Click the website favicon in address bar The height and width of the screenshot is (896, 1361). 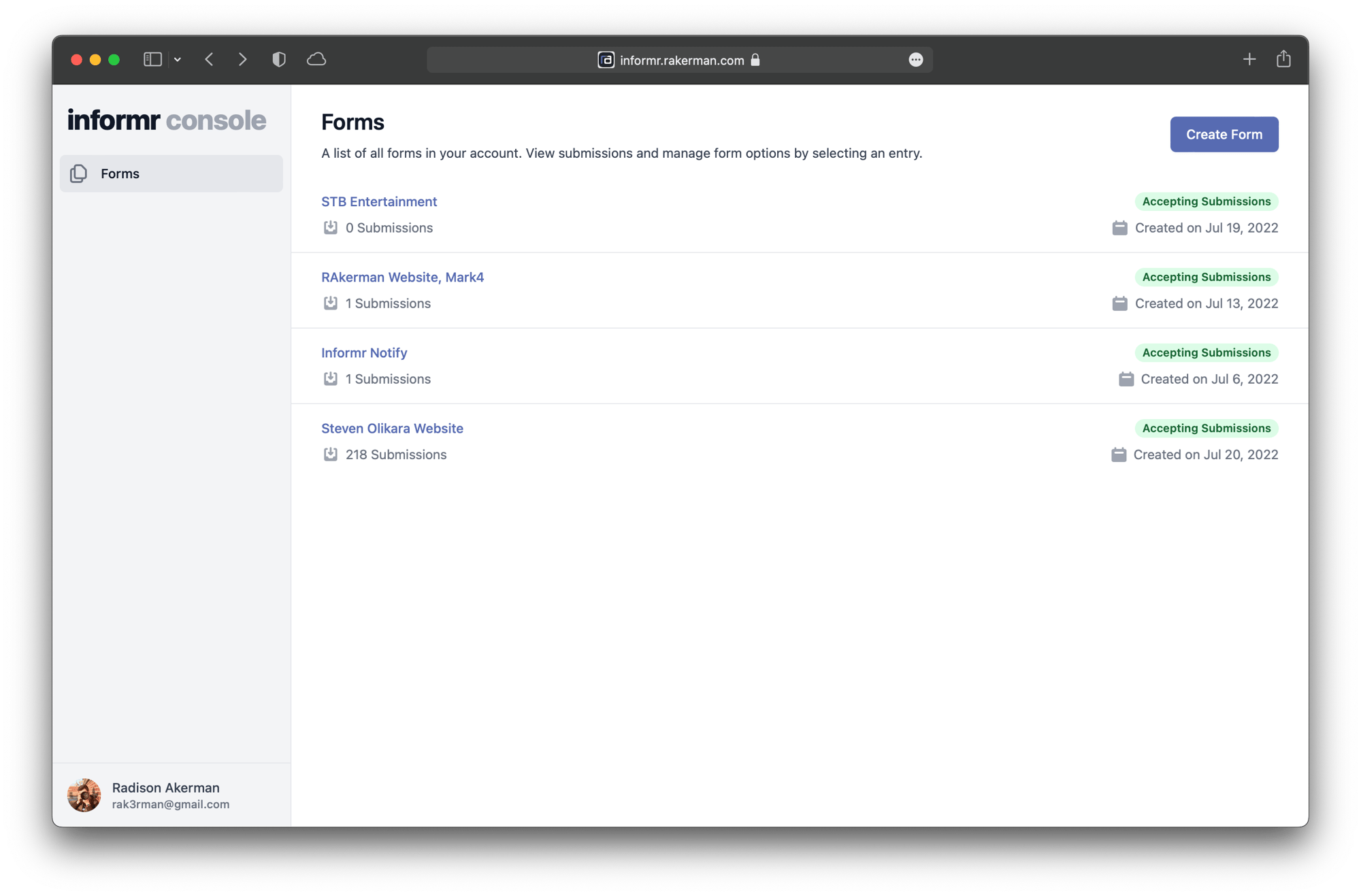(x=606, y=60)
